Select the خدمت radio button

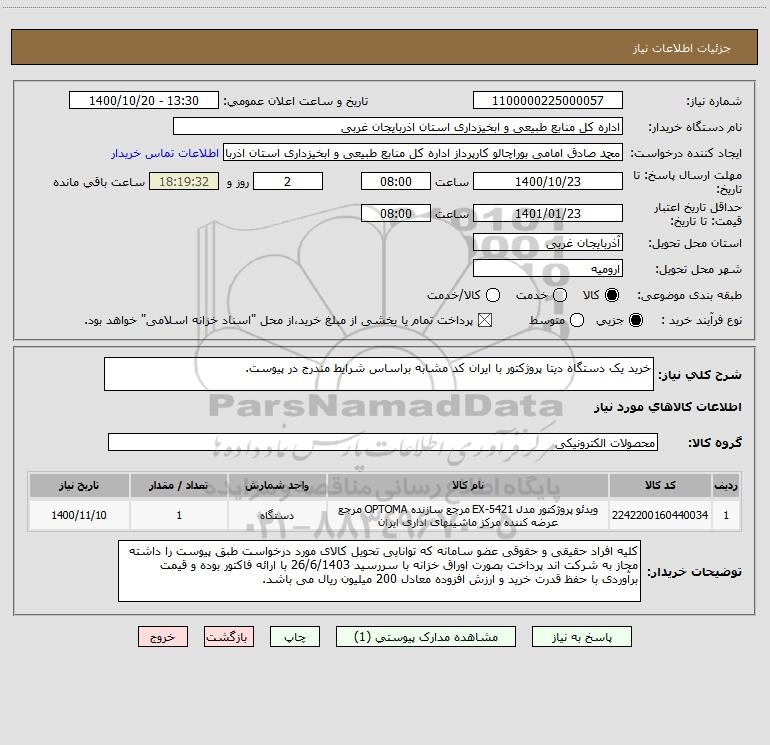[560, 295]
